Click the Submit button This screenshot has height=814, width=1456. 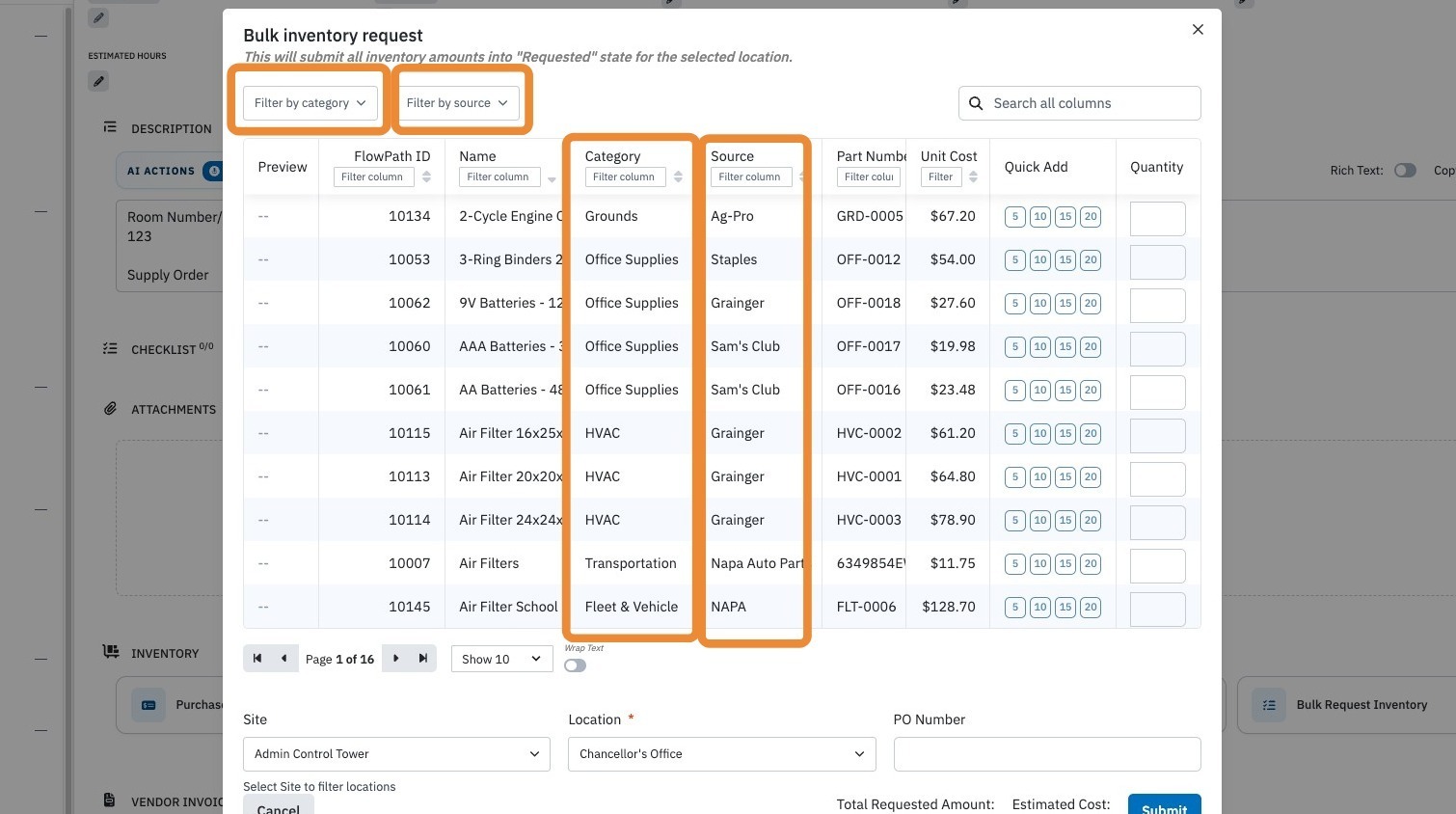pyautogui.click(x=1164, y=804)
